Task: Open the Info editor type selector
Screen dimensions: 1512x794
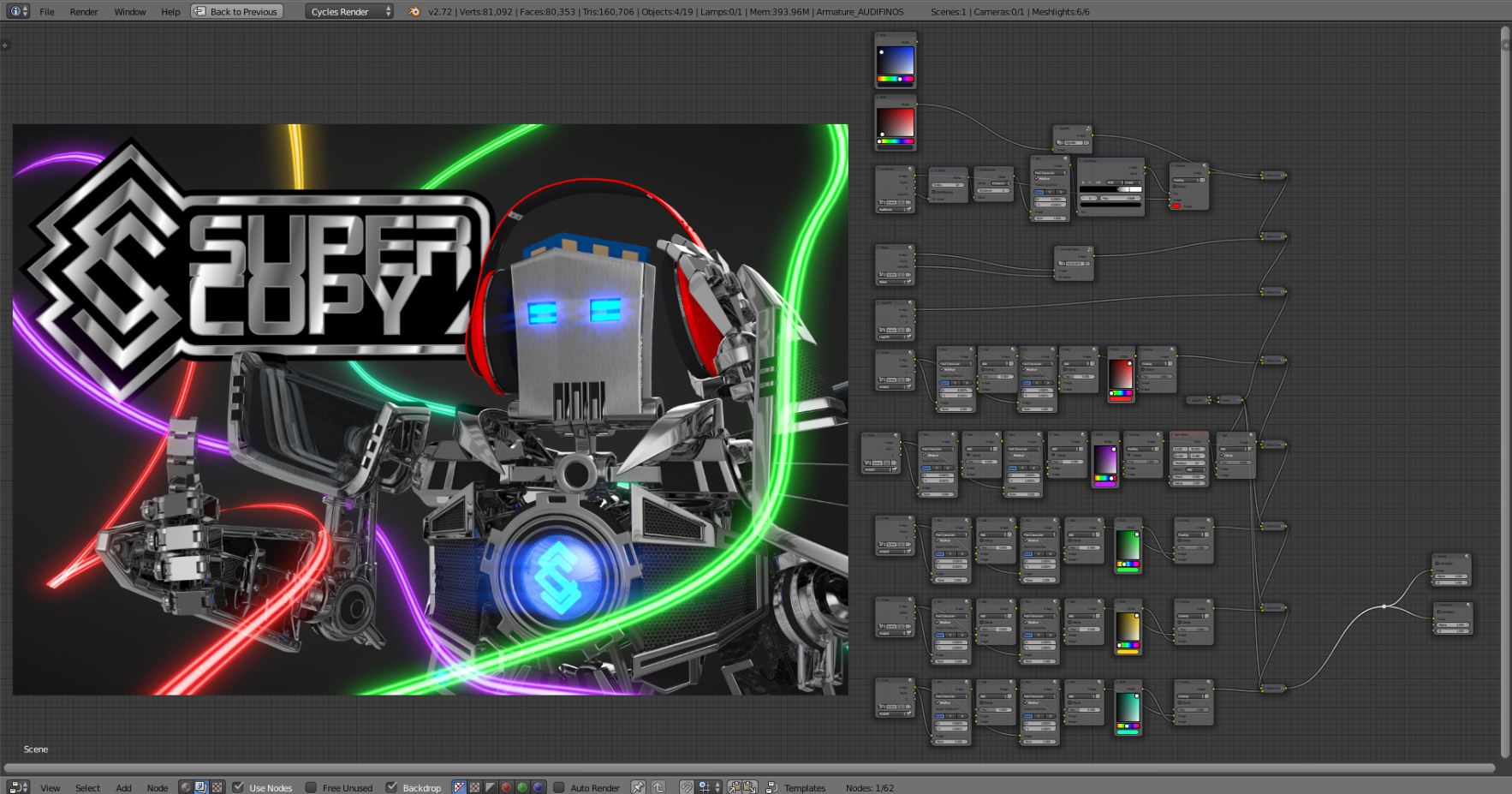Action: click(18, 11)
